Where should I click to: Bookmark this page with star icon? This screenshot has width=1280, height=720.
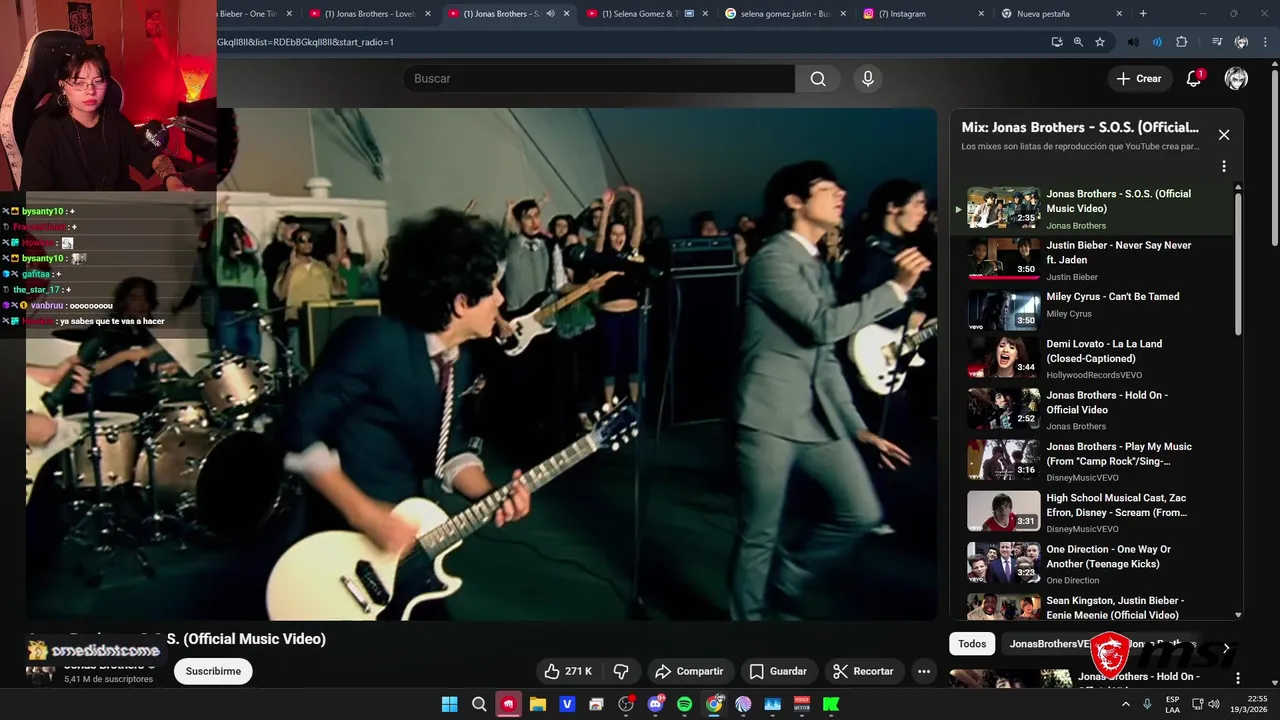(x=1100, y=42)
